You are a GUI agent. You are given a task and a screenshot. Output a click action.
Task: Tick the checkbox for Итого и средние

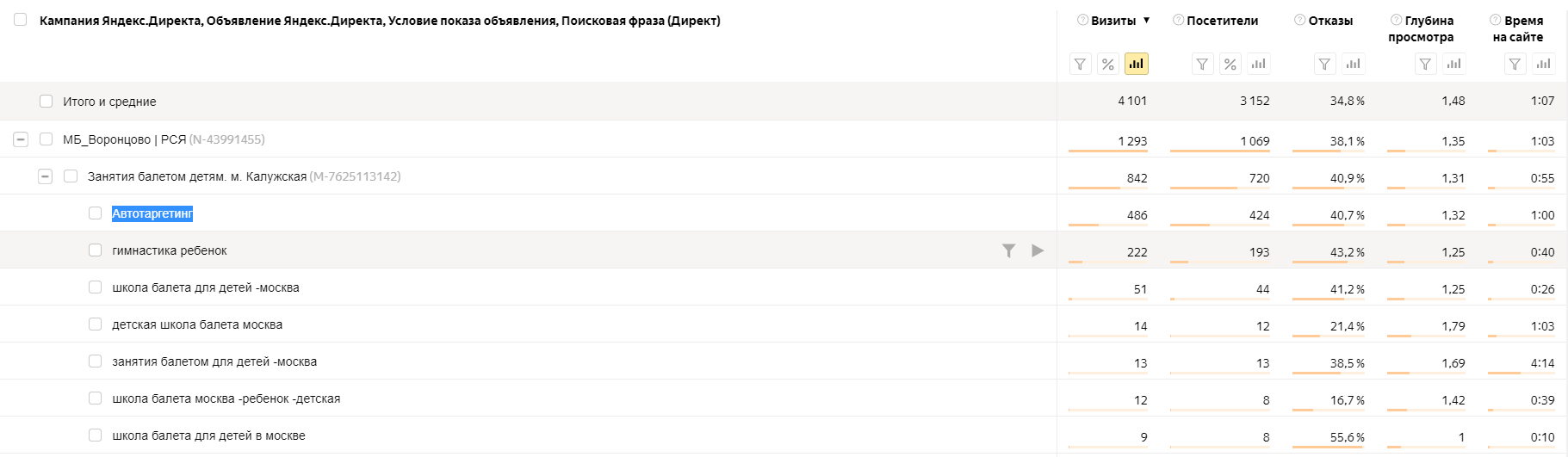pos(46,101)
